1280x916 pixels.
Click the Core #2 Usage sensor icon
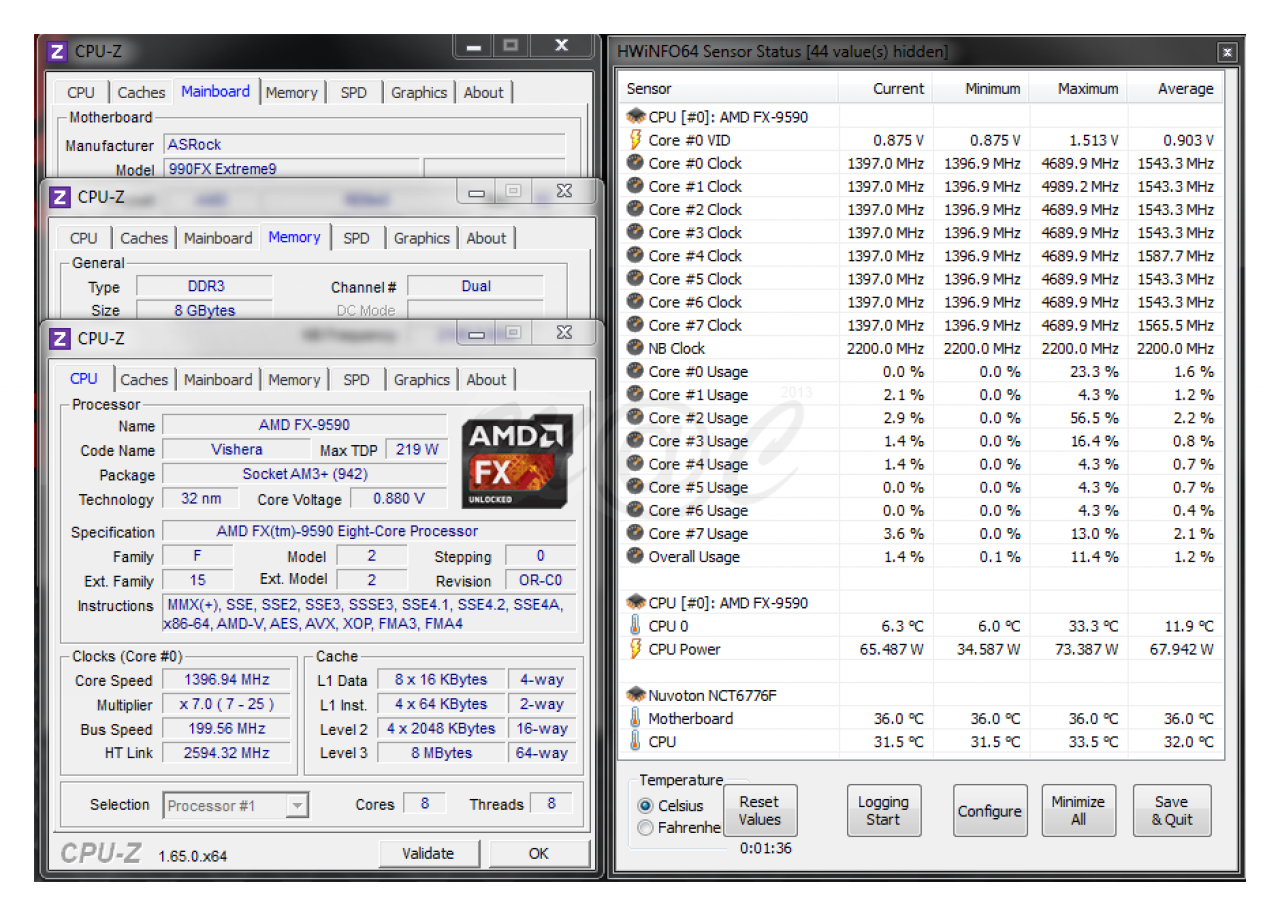tap(635, 418)
